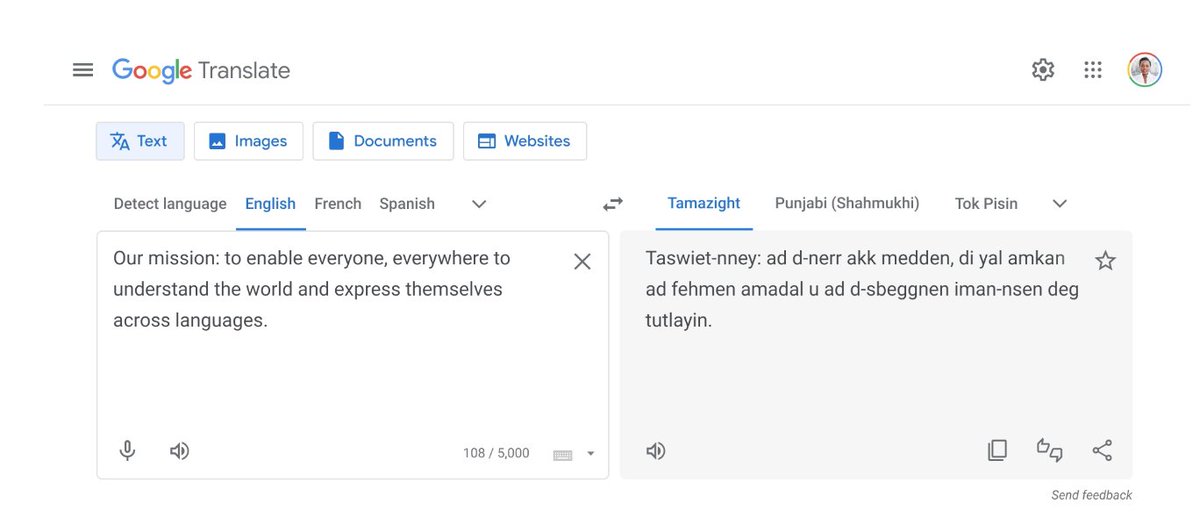This screenshot has height=518, width=1200.
Task: Listen to the translated text
Action: click(655, 451)
